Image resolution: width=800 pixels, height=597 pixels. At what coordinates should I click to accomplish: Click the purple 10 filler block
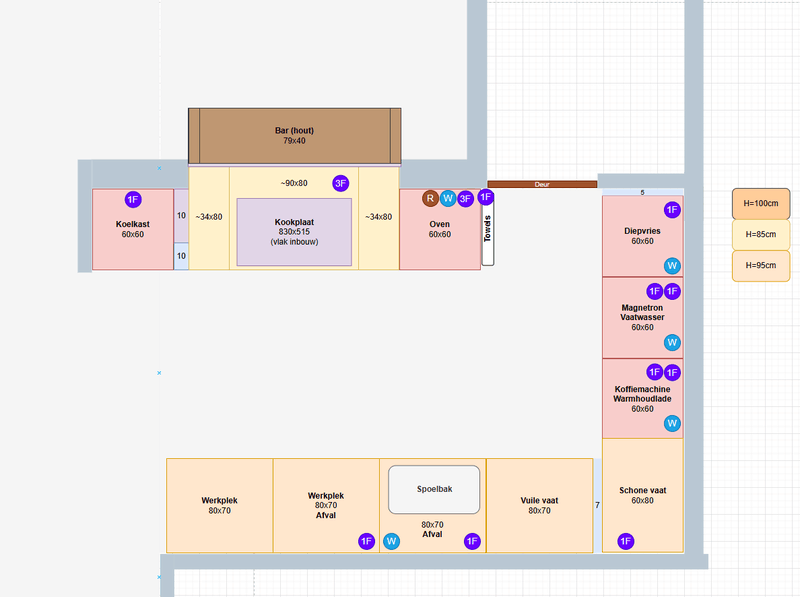pos(181,216)
